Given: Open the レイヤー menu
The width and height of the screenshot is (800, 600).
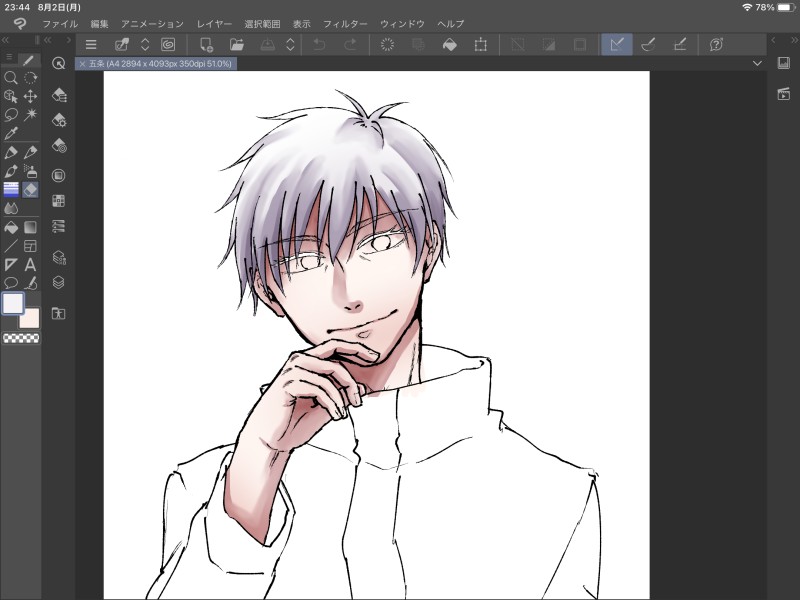Looking at the screenshot, I should (214, 24).
